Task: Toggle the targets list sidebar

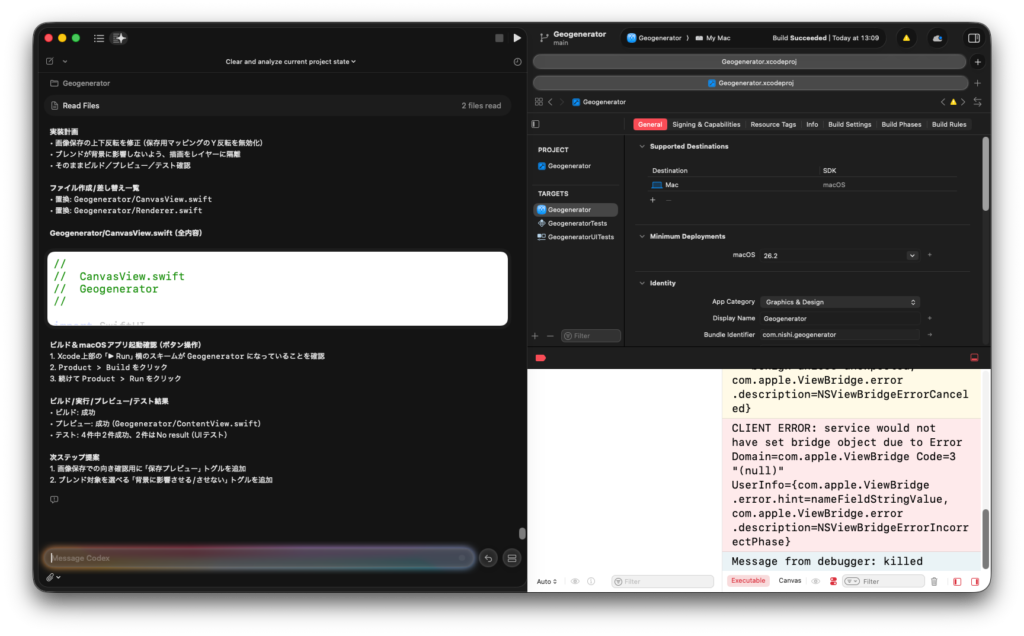Action: (536, 124)
